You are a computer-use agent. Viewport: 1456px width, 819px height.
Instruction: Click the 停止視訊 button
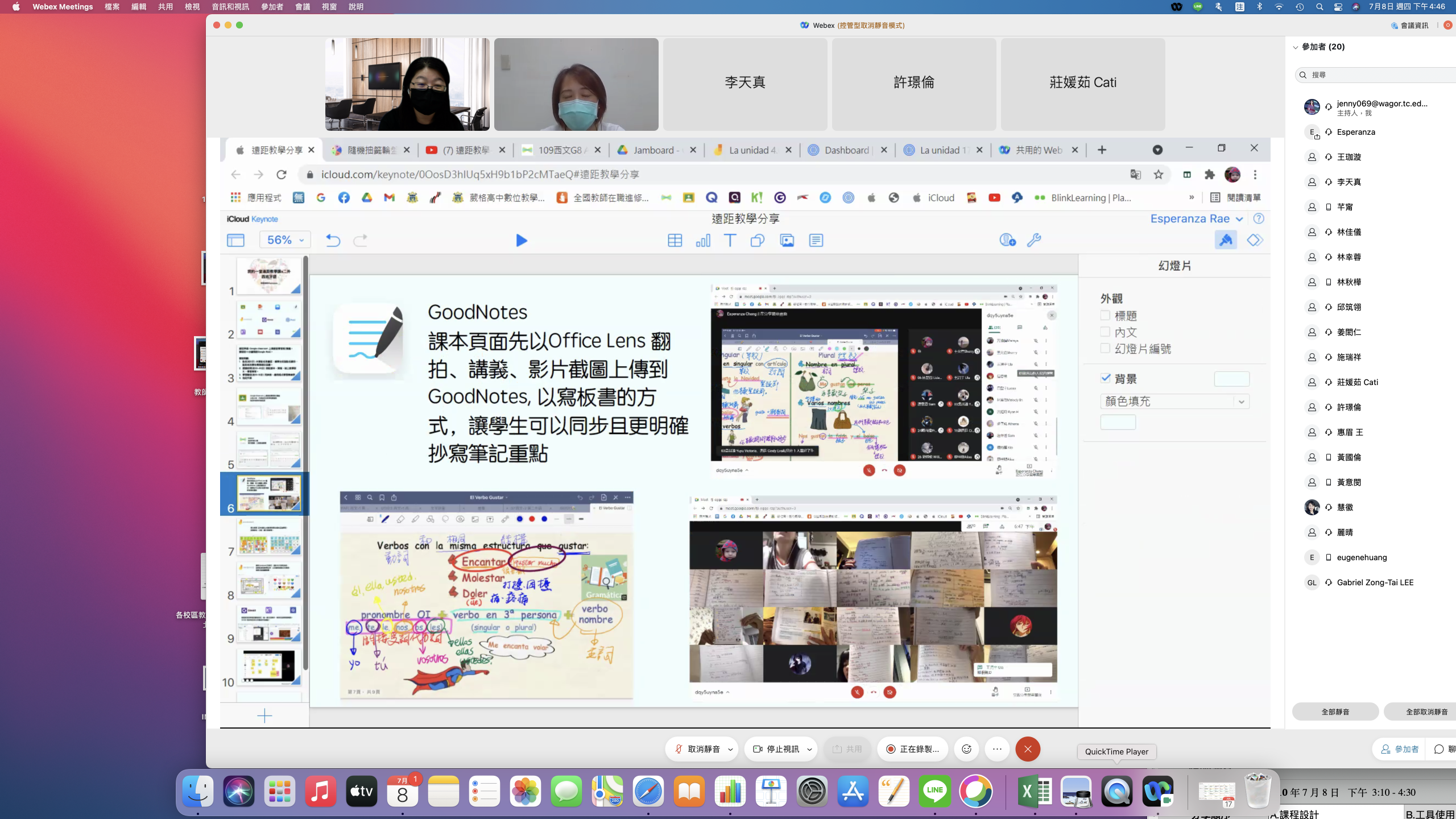(x=777, y=749)
